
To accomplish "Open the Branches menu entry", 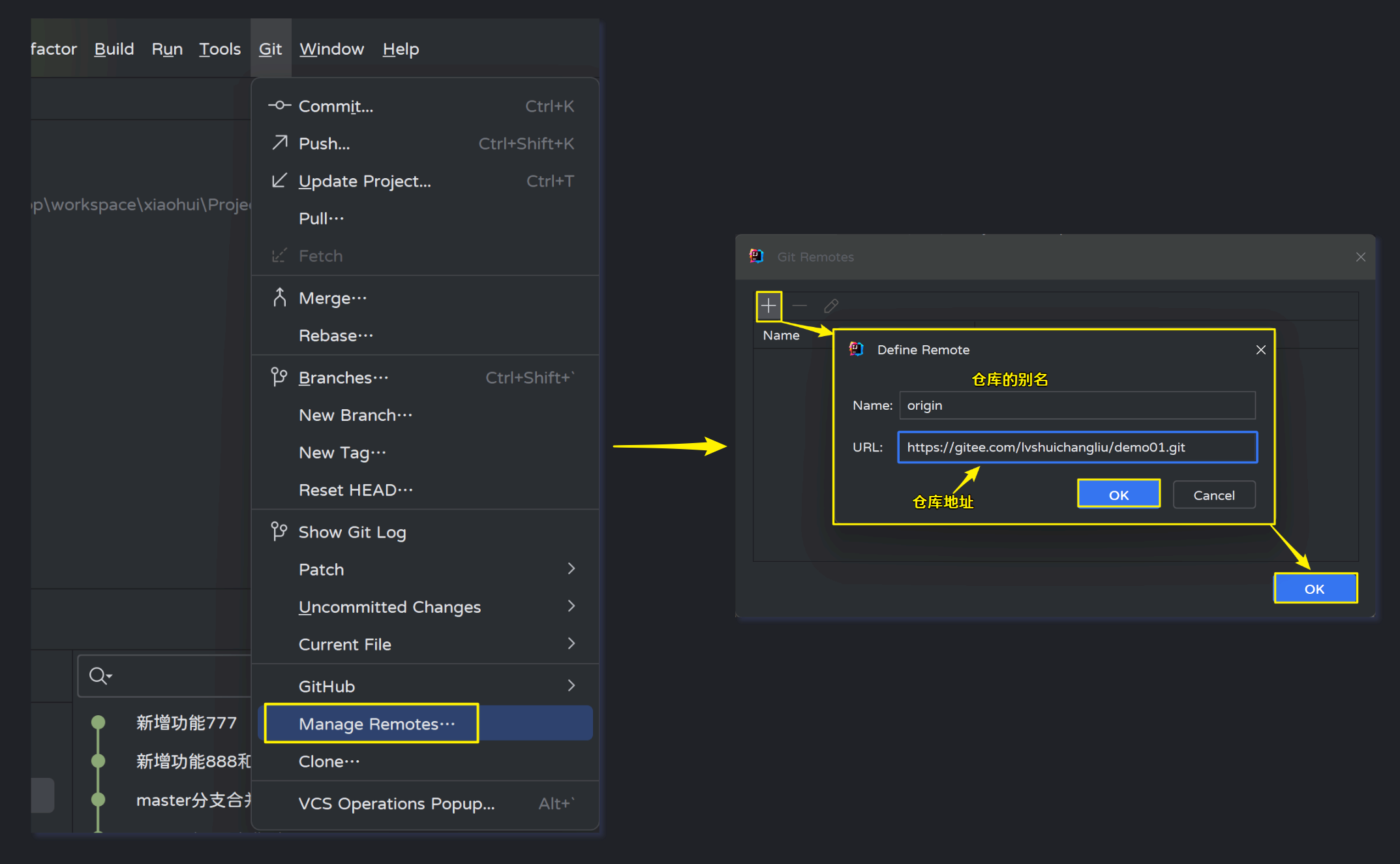I will pyautogui.click(x=343, y=378).
